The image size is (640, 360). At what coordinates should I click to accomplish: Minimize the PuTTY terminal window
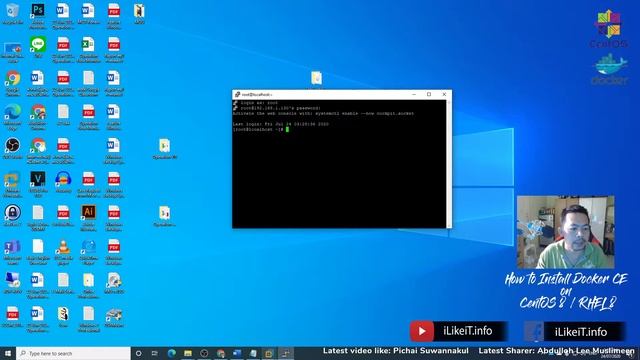414,94
